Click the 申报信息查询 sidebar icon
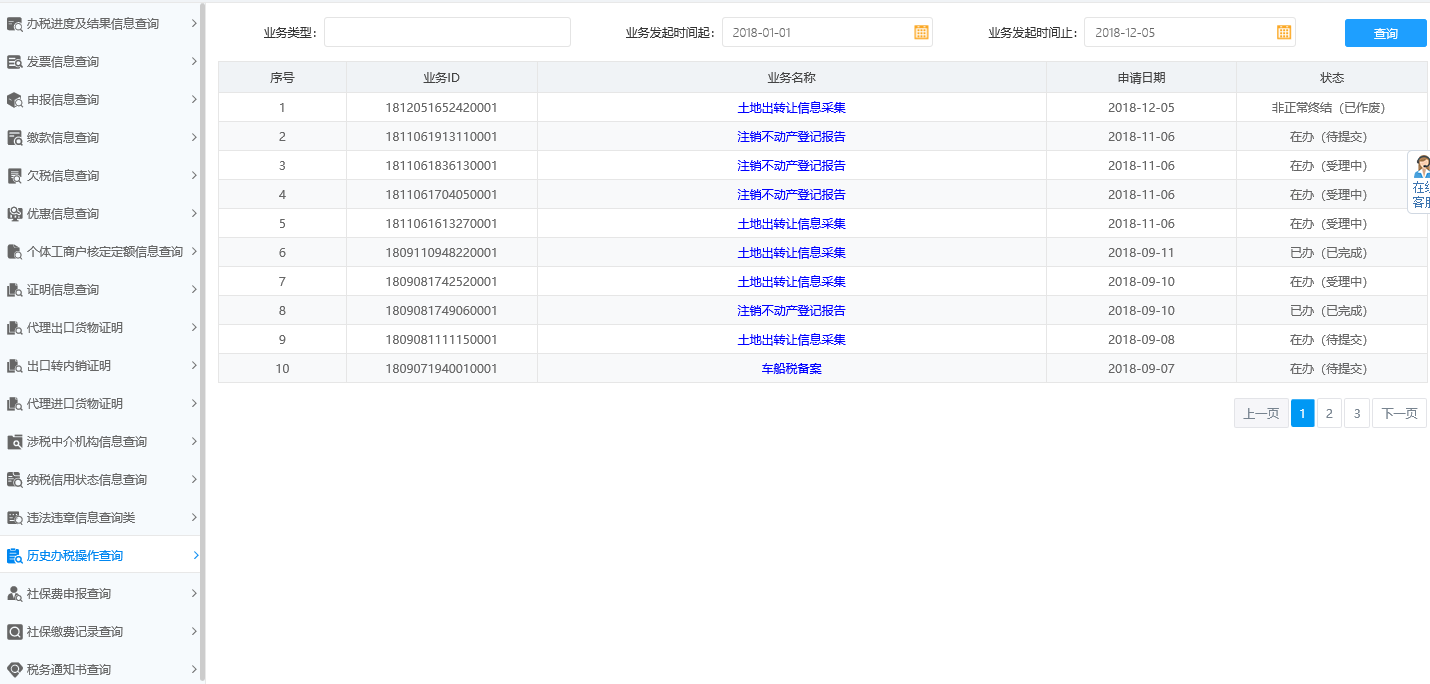This screenshot has height=684, width=1430. [13, 99]
